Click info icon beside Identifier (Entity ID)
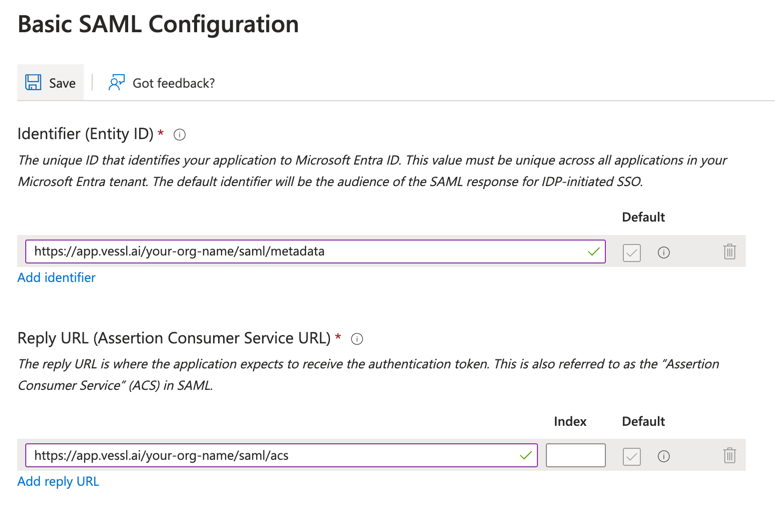Image resolution: width=775 pixels, height=510 pixels. 180,134
